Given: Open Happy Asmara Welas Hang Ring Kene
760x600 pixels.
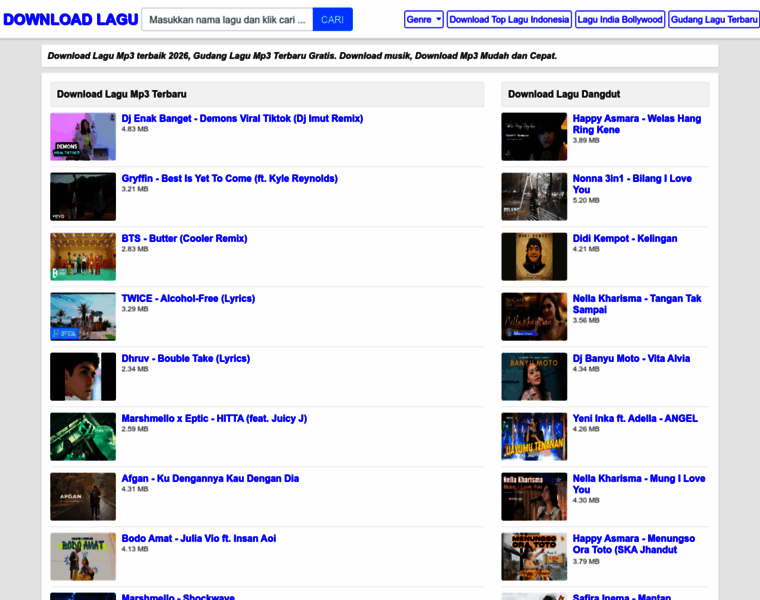Looking at the screenshot, I should [637, 124].
